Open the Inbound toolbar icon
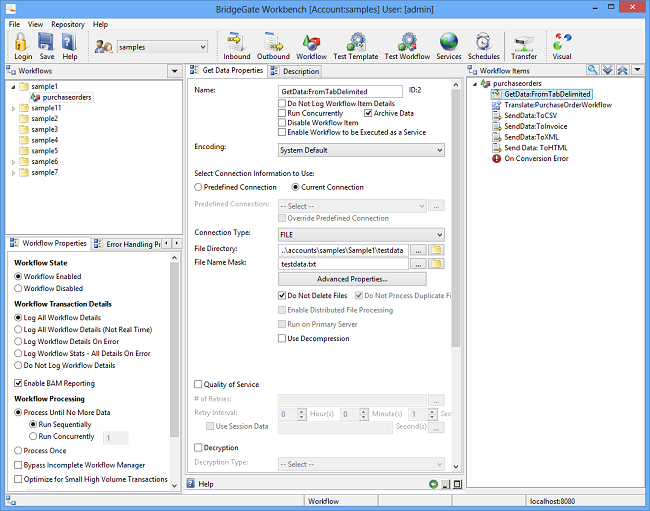Screen dimensions: 650x511 [236, 42]
